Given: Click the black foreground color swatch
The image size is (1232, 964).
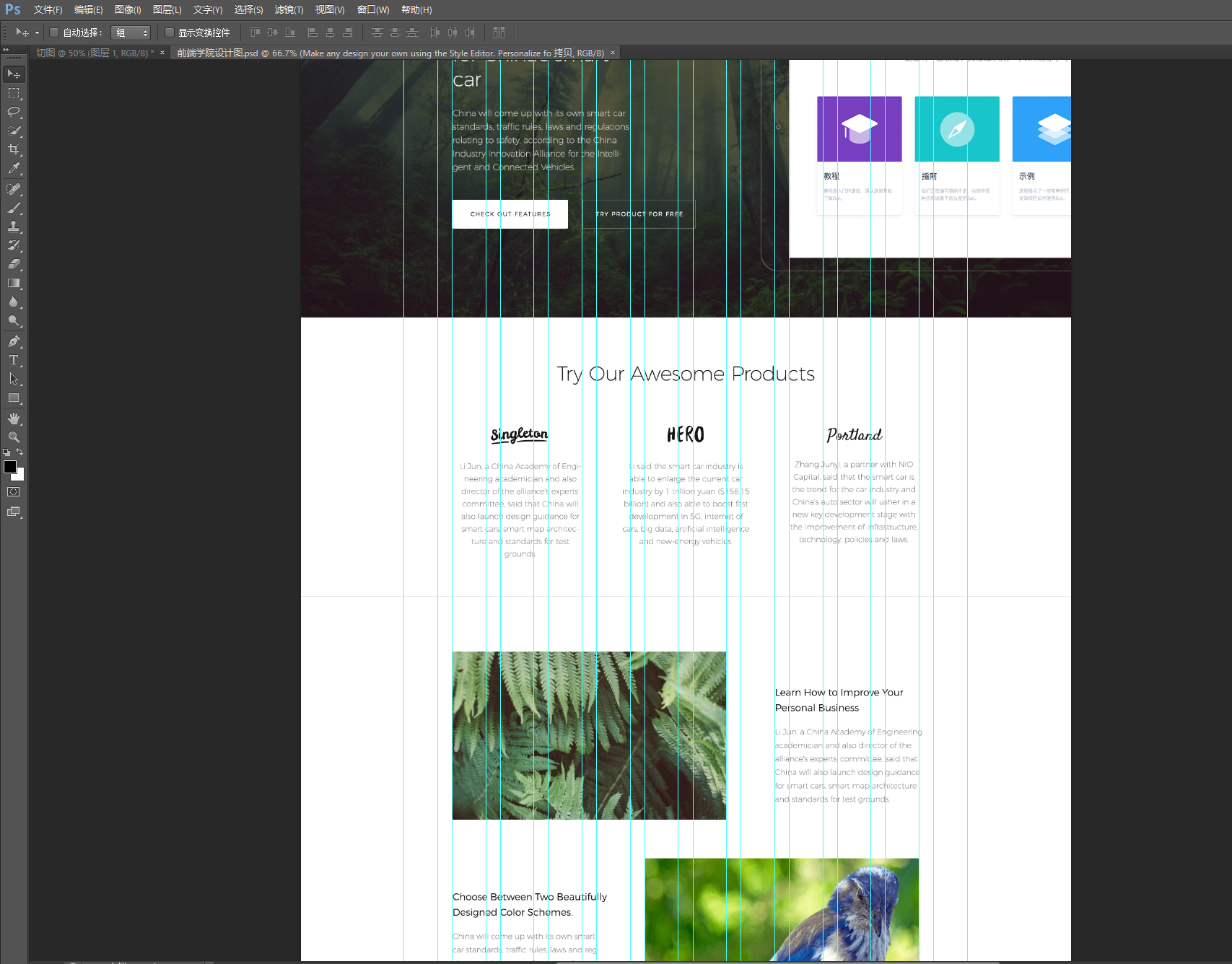Looking at the screenshot, I should point(9,466).
